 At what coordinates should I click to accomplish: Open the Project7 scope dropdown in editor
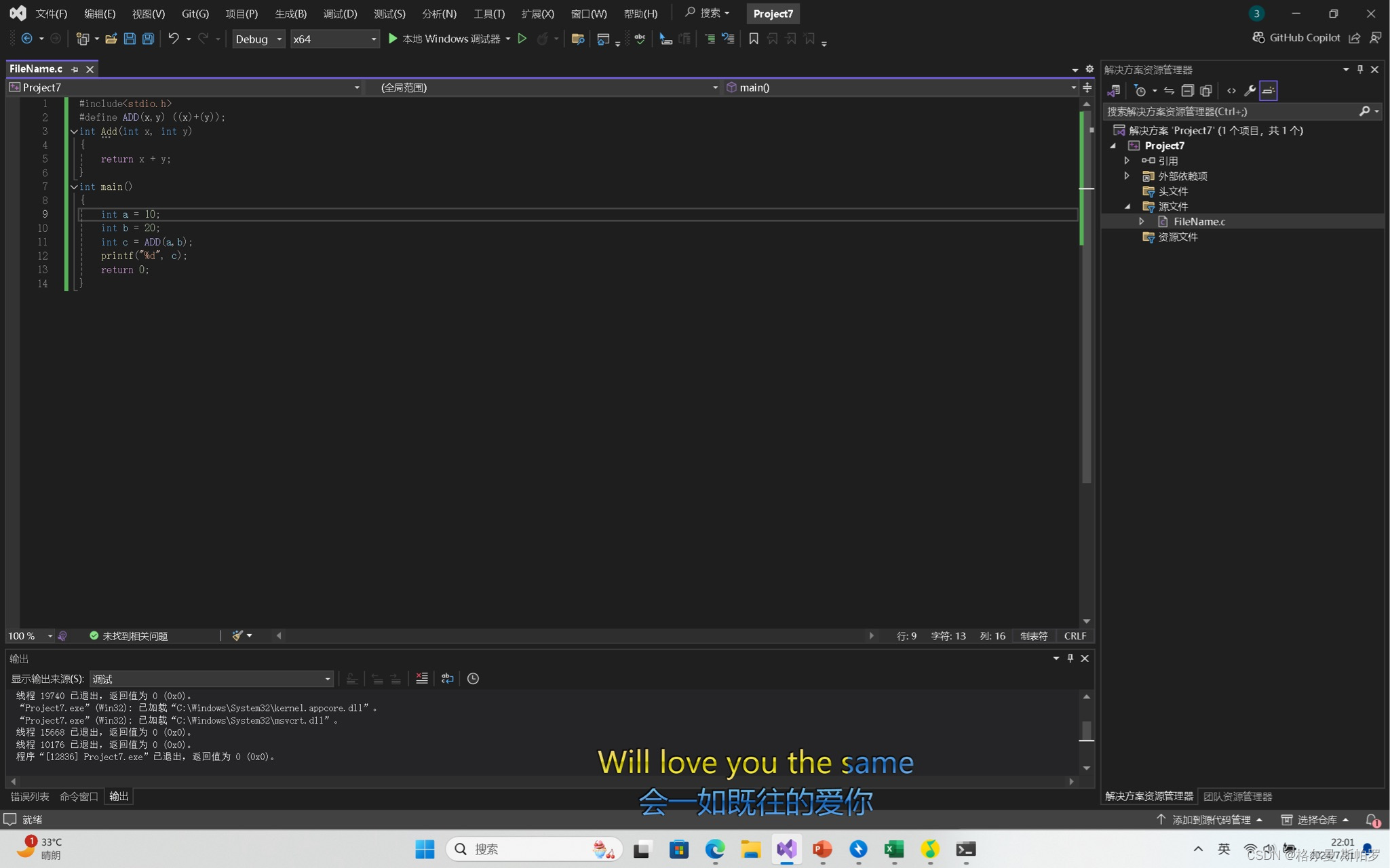point(185,87)
